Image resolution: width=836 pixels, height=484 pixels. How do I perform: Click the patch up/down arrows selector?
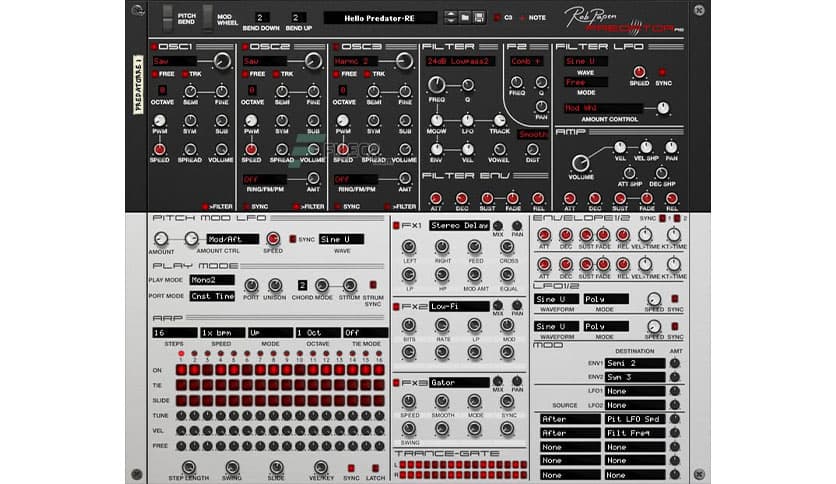point(451,18)
